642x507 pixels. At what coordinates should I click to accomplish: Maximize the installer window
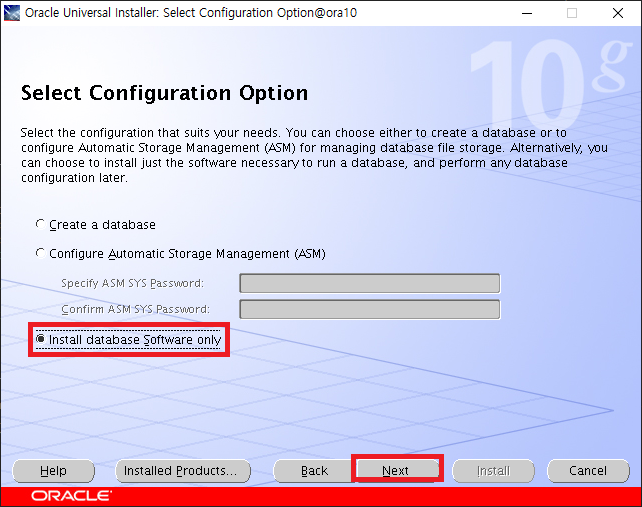pyautogui.click(x=572, y=13)
